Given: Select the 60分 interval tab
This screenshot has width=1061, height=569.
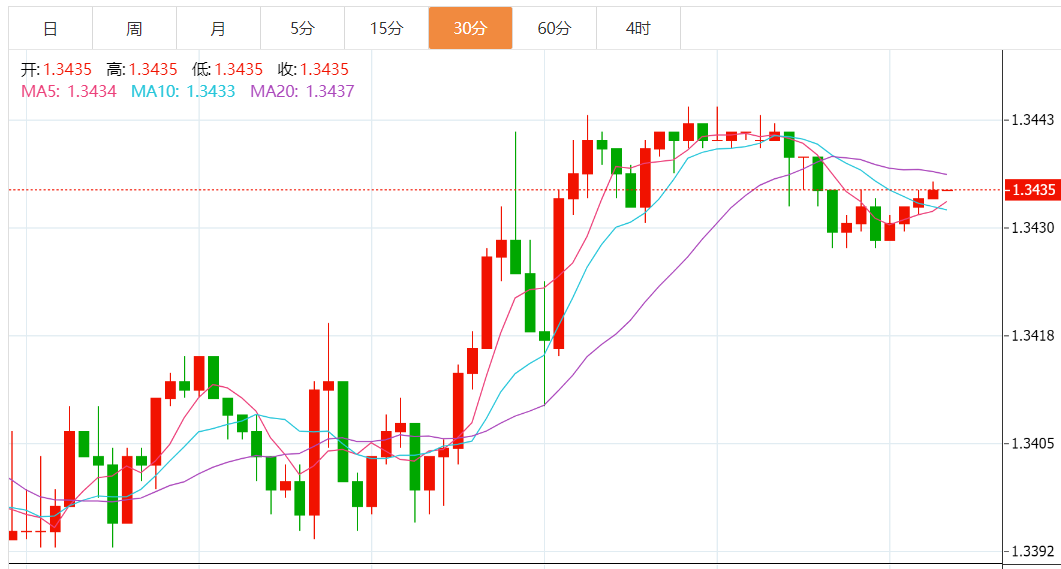Looking at the screenshot, I should pyautogui.click(x=554, y=28).
